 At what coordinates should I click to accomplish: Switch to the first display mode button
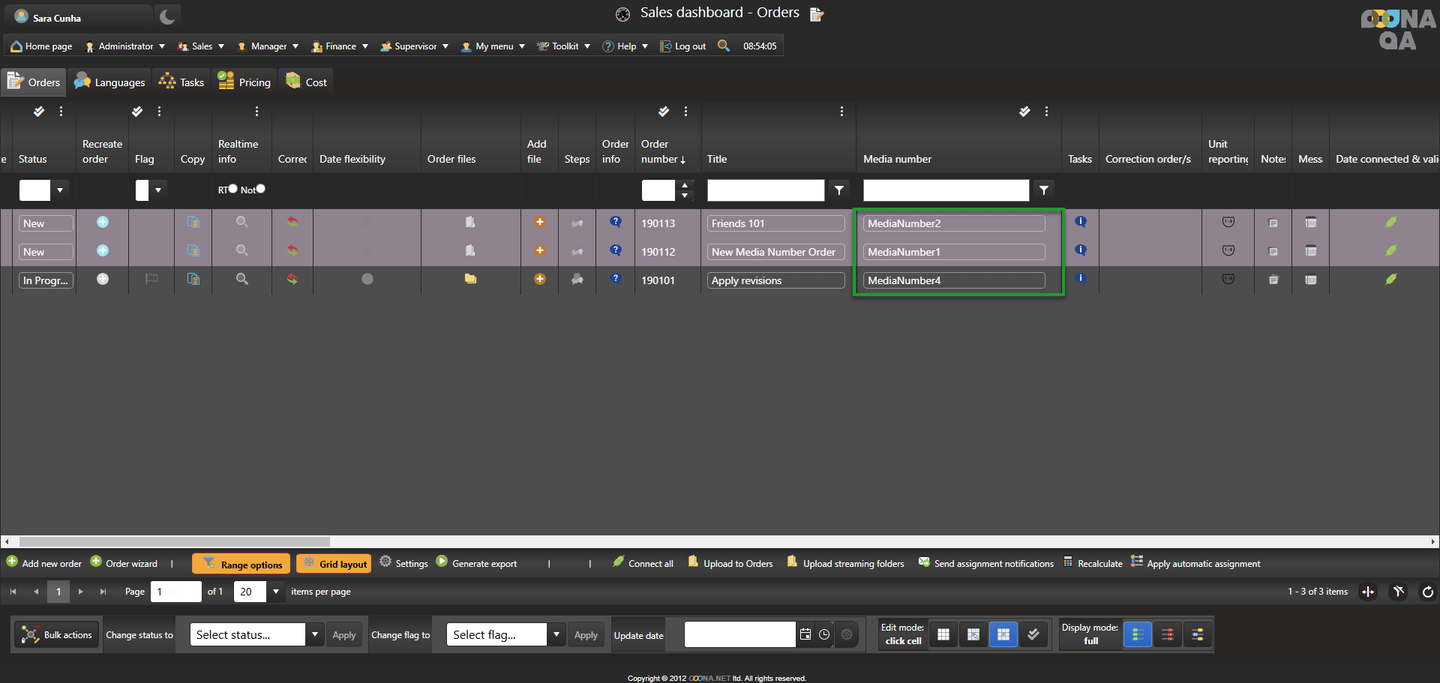pyautogui.click(x=1137, y=635)
